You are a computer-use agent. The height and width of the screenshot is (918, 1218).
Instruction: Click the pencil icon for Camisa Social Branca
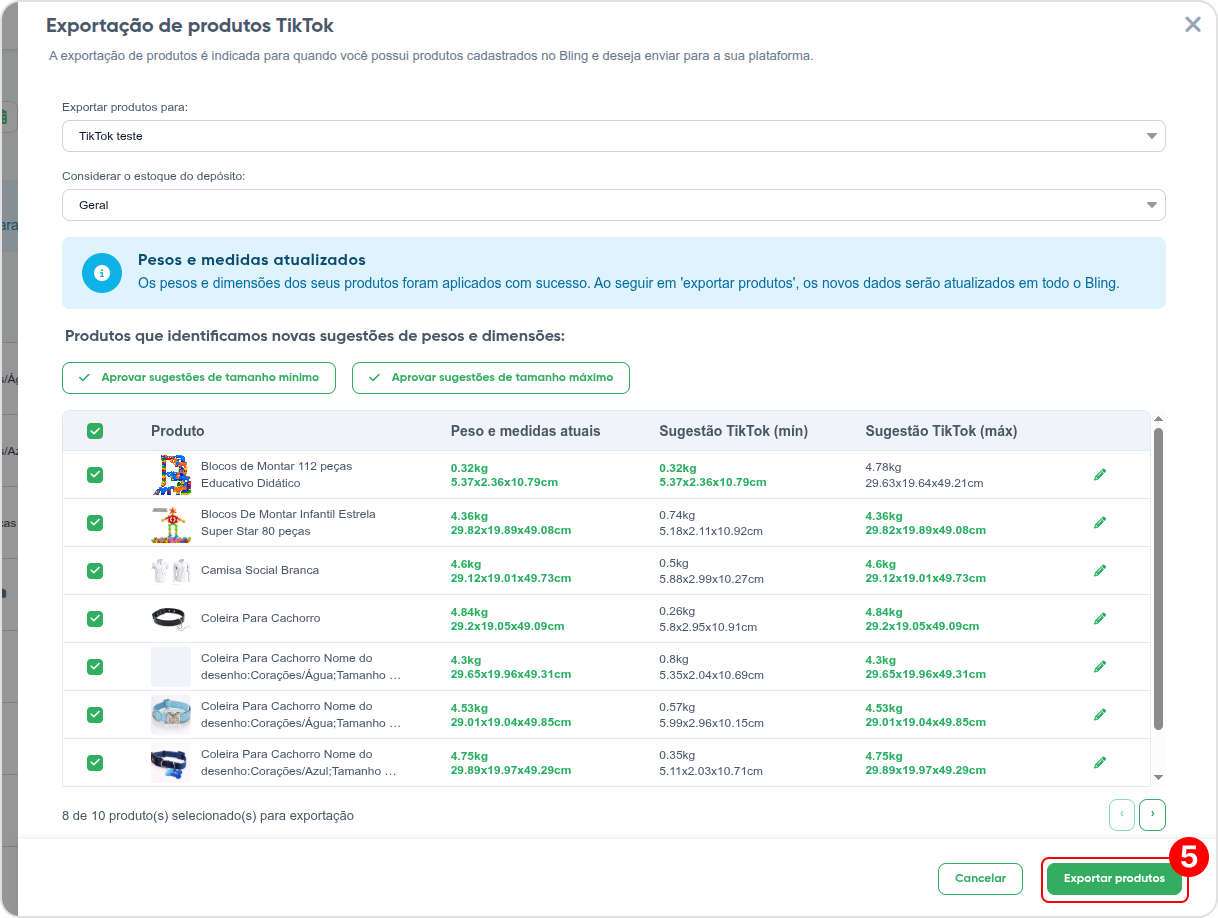[1100, 570]
